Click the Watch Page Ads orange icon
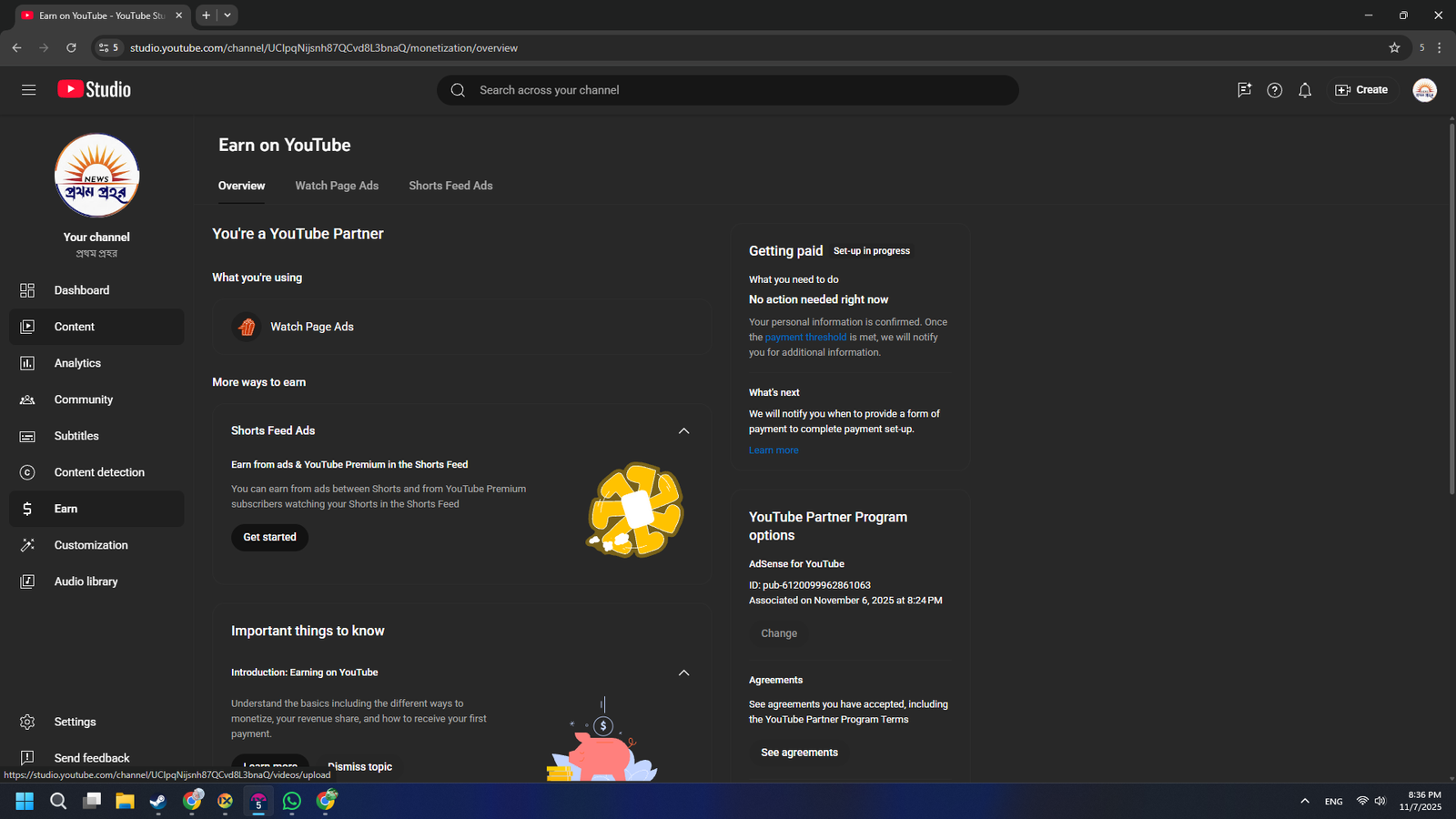The width and height of the screenshot is (1456, 819). [247, 327]
